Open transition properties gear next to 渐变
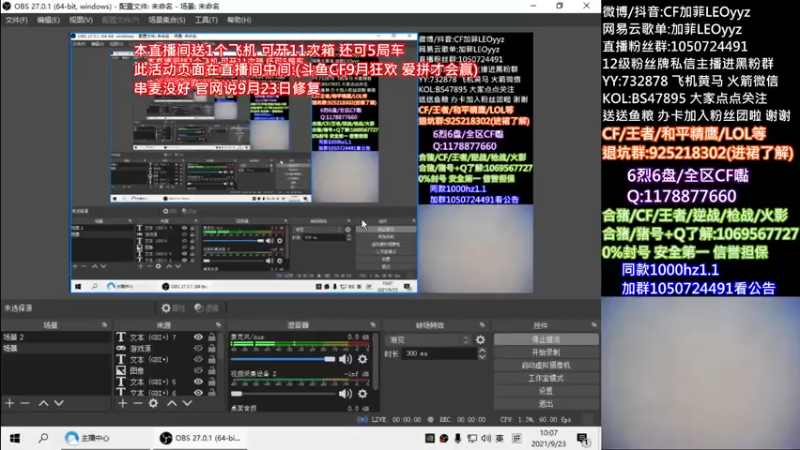 (480, 340)
